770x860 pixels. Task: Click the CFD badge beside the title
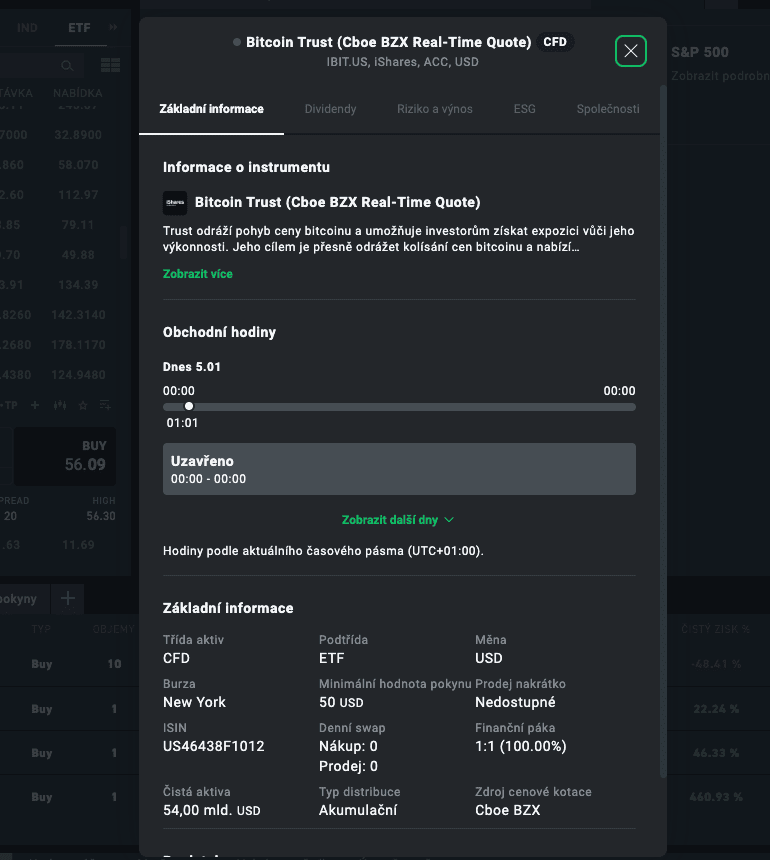(554, 42)
